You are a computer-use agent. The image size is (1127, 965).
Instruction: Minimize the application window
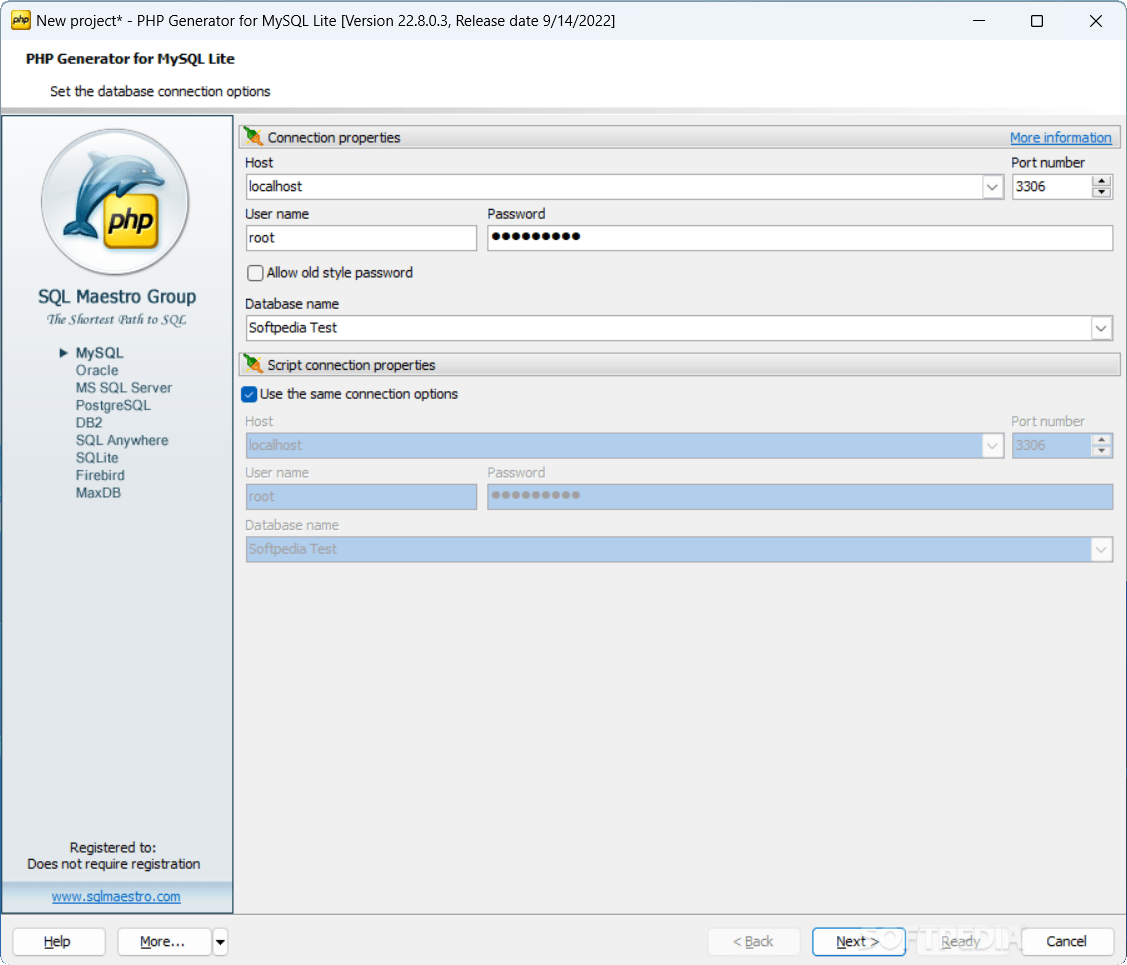tap(978, 21)
